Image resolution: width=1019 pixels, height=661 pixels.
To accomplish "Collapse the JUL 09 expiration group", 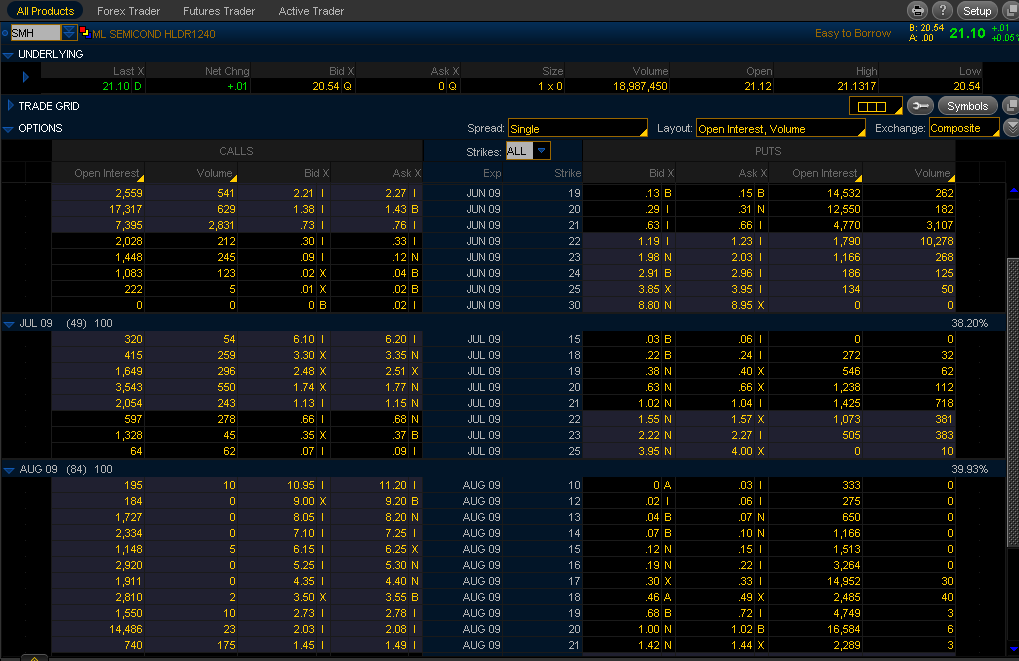I will click(9, 324).
